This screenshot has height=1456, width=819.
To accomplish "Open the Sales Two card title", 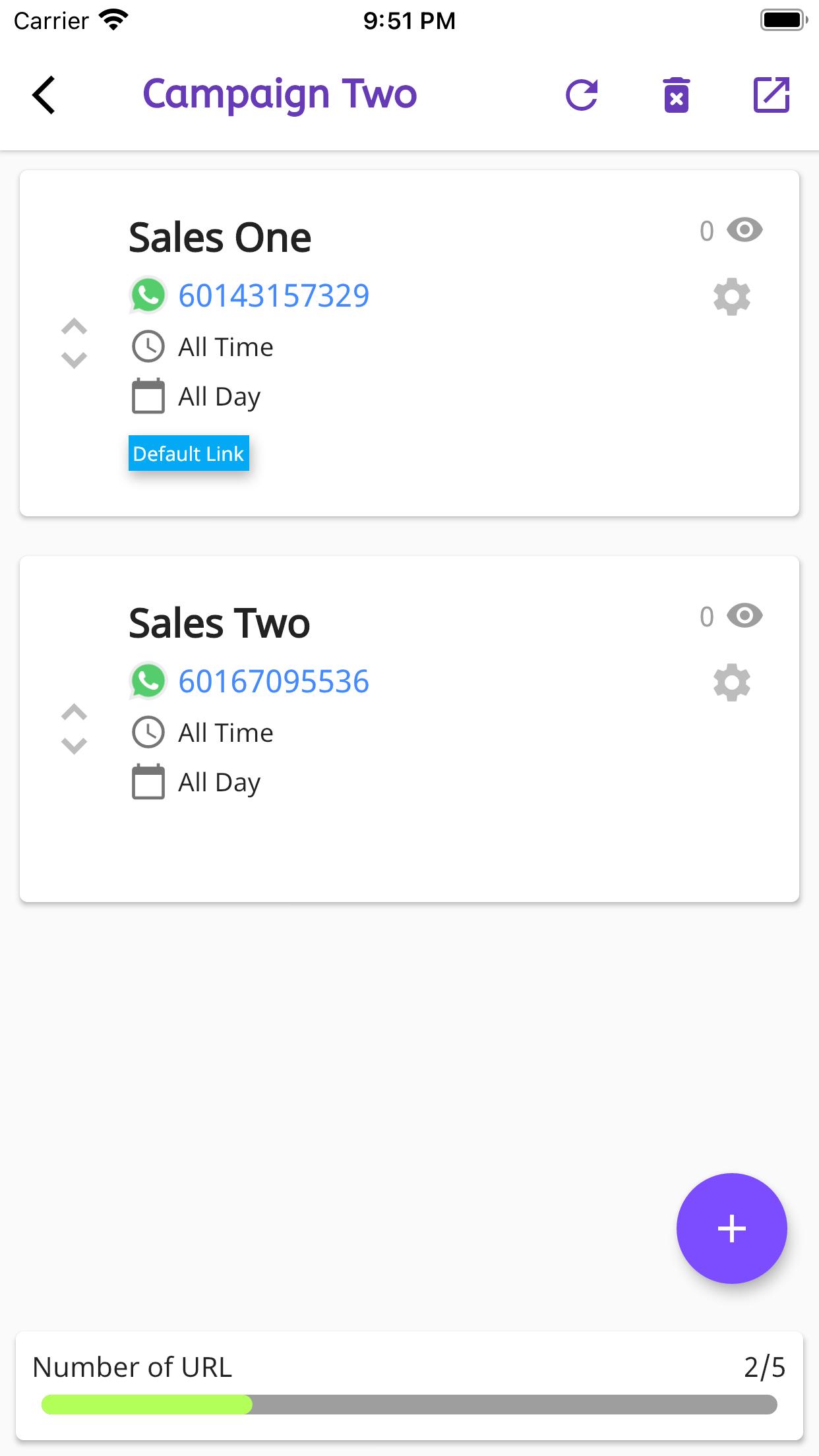I will click(220, 623).
